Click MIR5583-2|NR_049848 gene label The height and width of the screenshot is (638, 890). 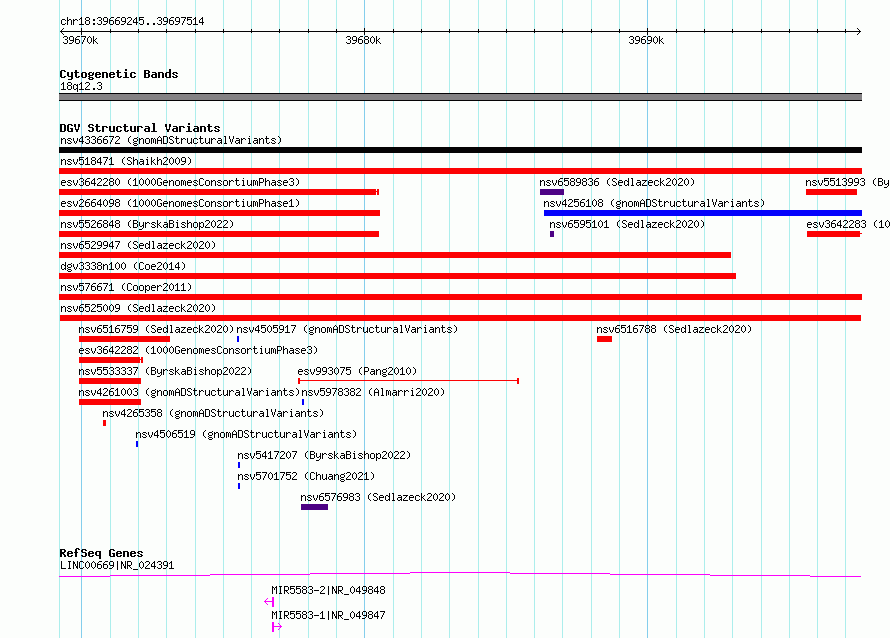(328, 590)
